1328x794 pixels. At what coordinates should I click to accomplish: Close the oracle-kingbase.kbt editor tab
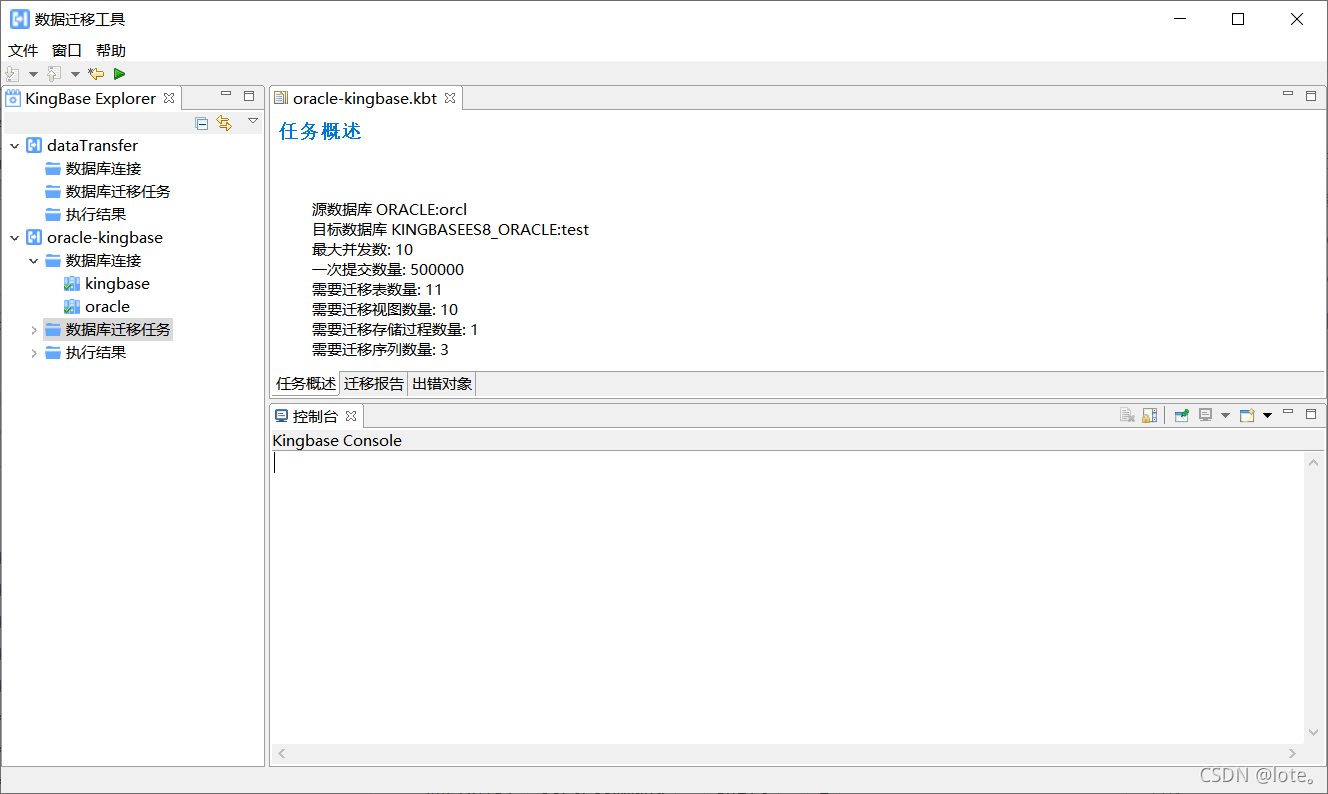coord(450,98)
